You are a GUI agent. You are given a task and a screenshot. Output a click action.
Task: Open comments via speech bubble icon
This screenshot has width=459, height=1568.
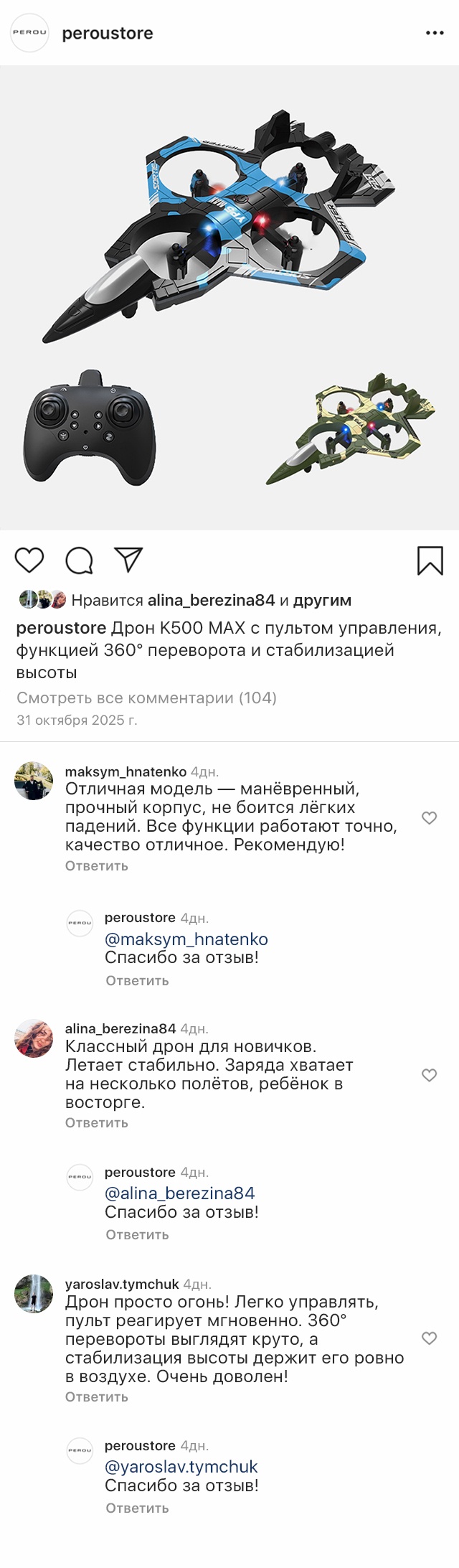[79, 560]
